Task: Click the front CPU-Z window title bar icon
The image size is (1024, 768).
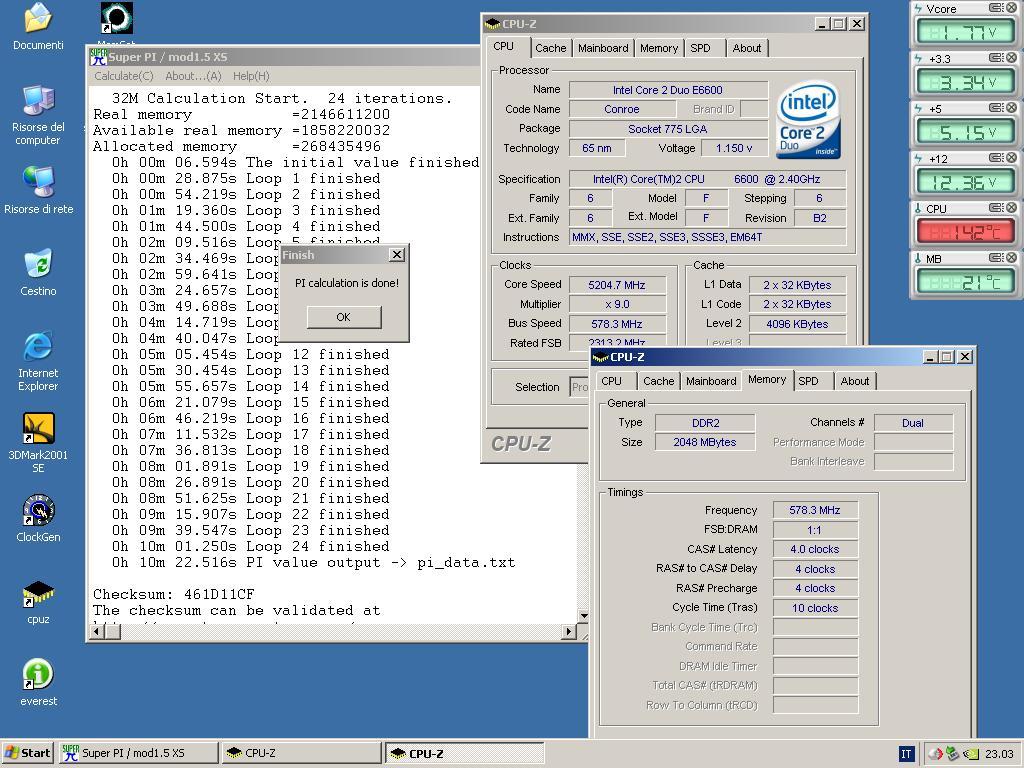Action: (601, 357)
